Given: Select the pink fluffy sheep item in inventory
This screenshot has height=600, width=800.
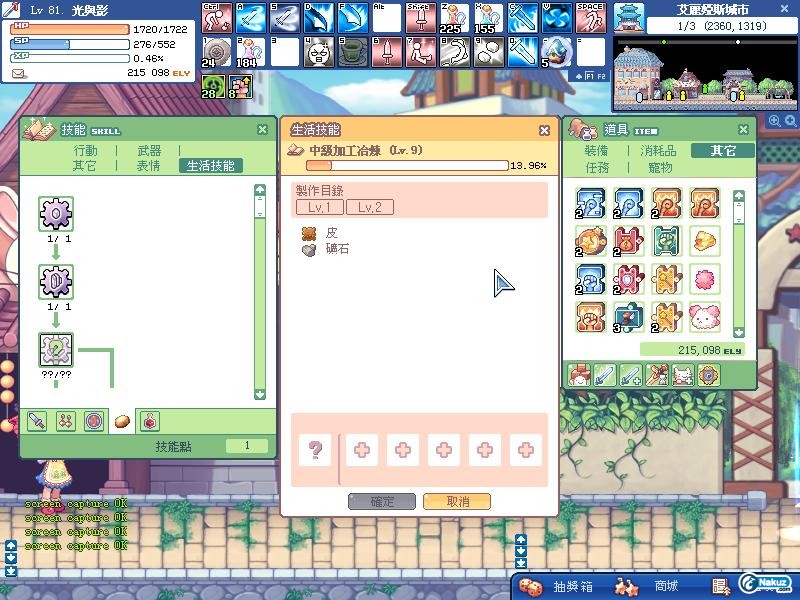Looking at the screenshot, I should (705, 317).
